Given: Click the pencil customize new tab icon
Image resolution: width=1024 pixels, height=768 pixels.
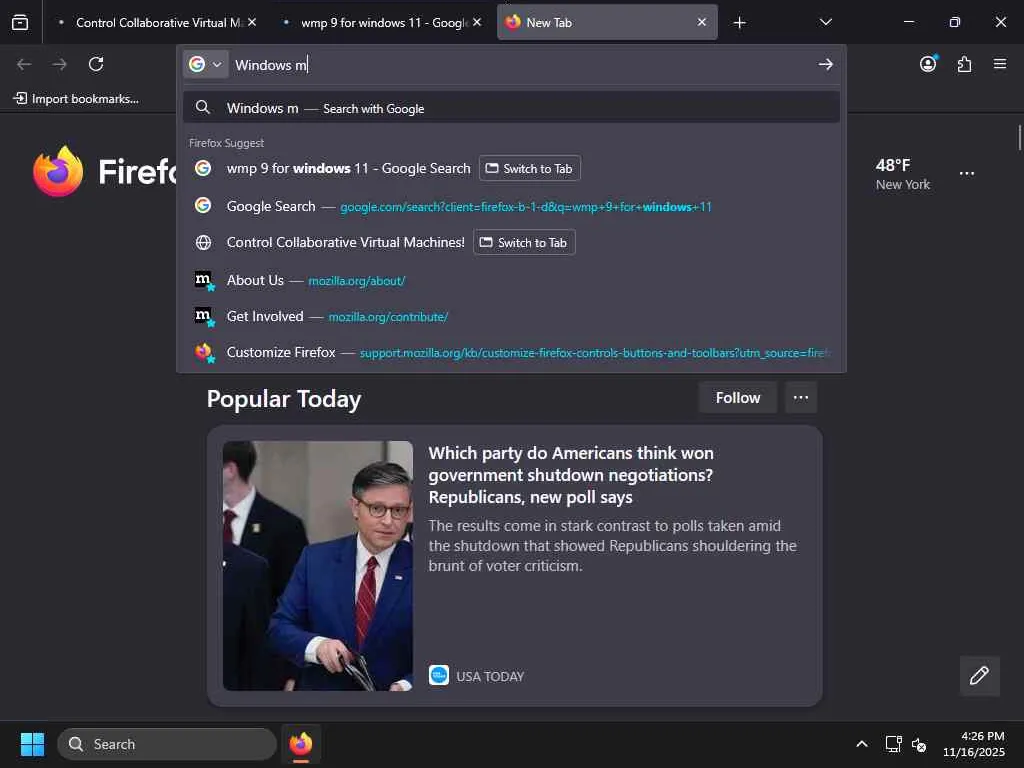Looking at the screenshot, I should (x=979, y=675).
